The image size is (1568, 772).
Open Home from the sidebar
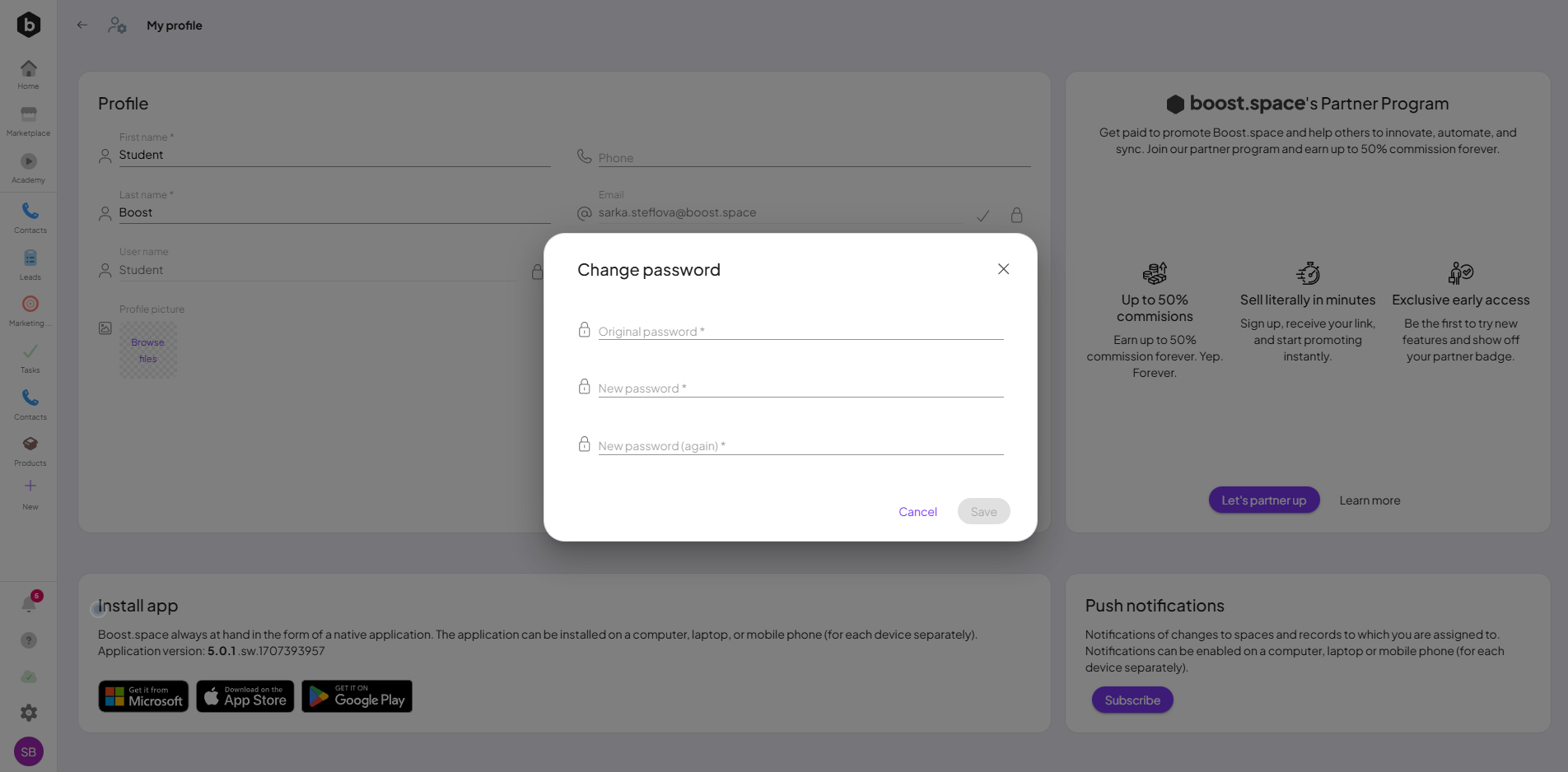tap(28, 73)
